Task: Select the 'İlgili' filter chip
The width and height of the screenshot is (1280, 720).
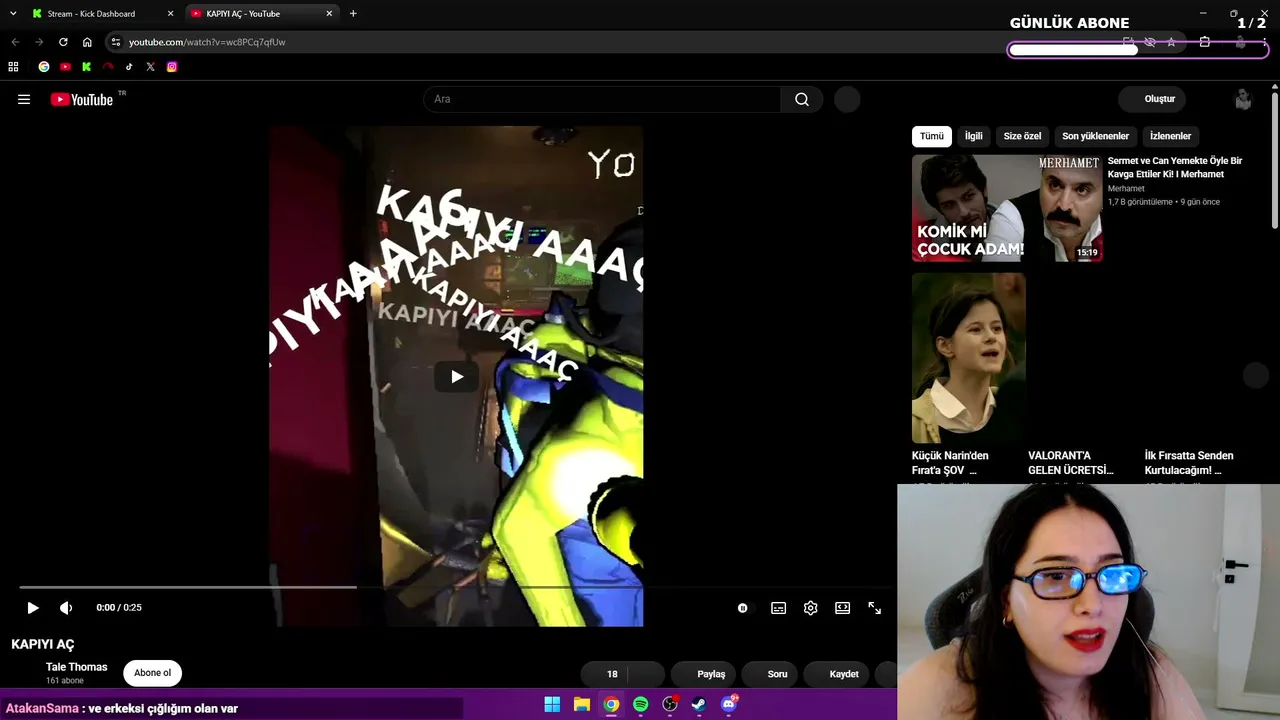Action: point(974,136)
